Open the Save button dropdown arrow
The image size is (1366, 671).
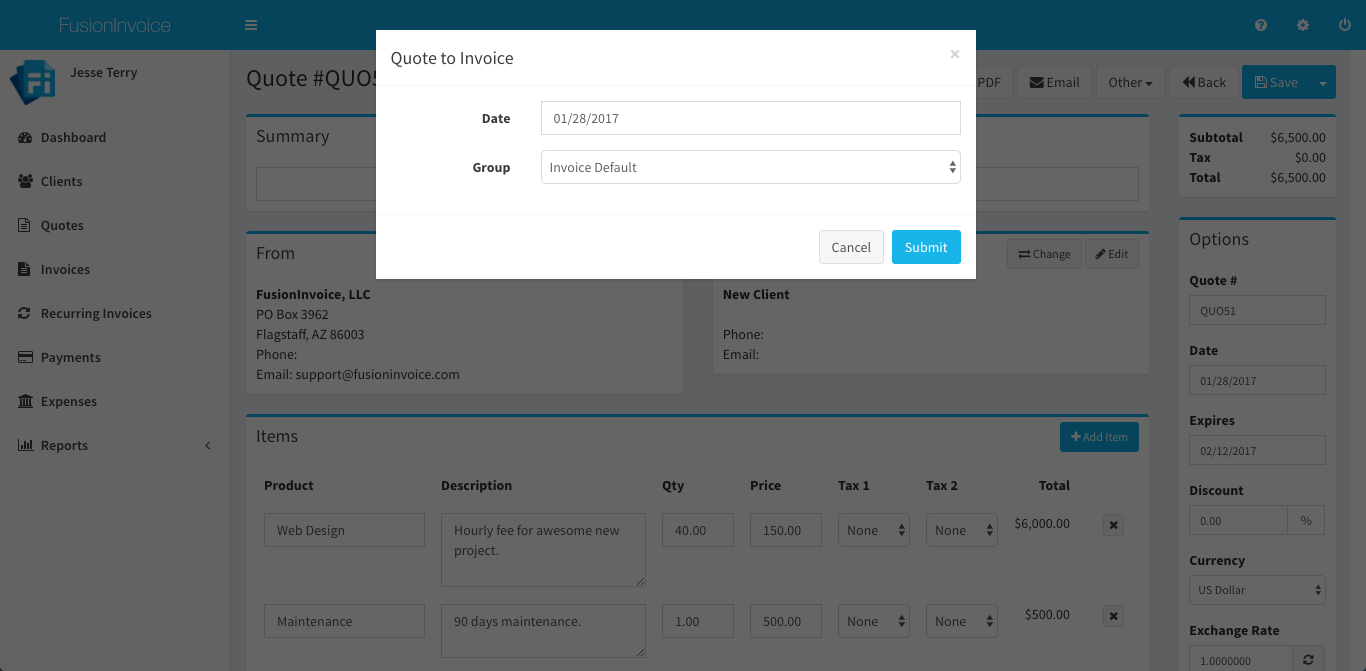(x=1323, y=83)
